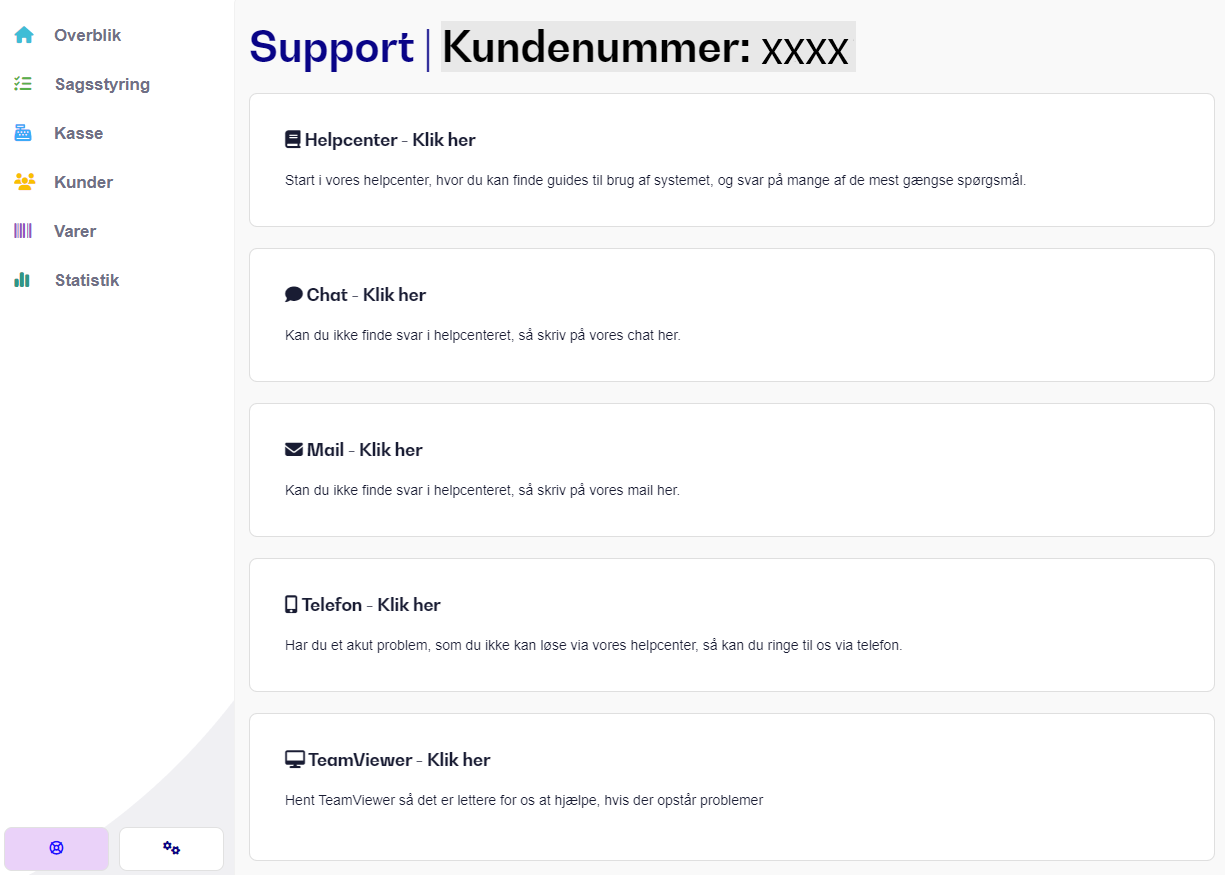Screen dimensions: 1225x875
Task: Select the Kundenummer heading text
Action: tap(648, 47)
